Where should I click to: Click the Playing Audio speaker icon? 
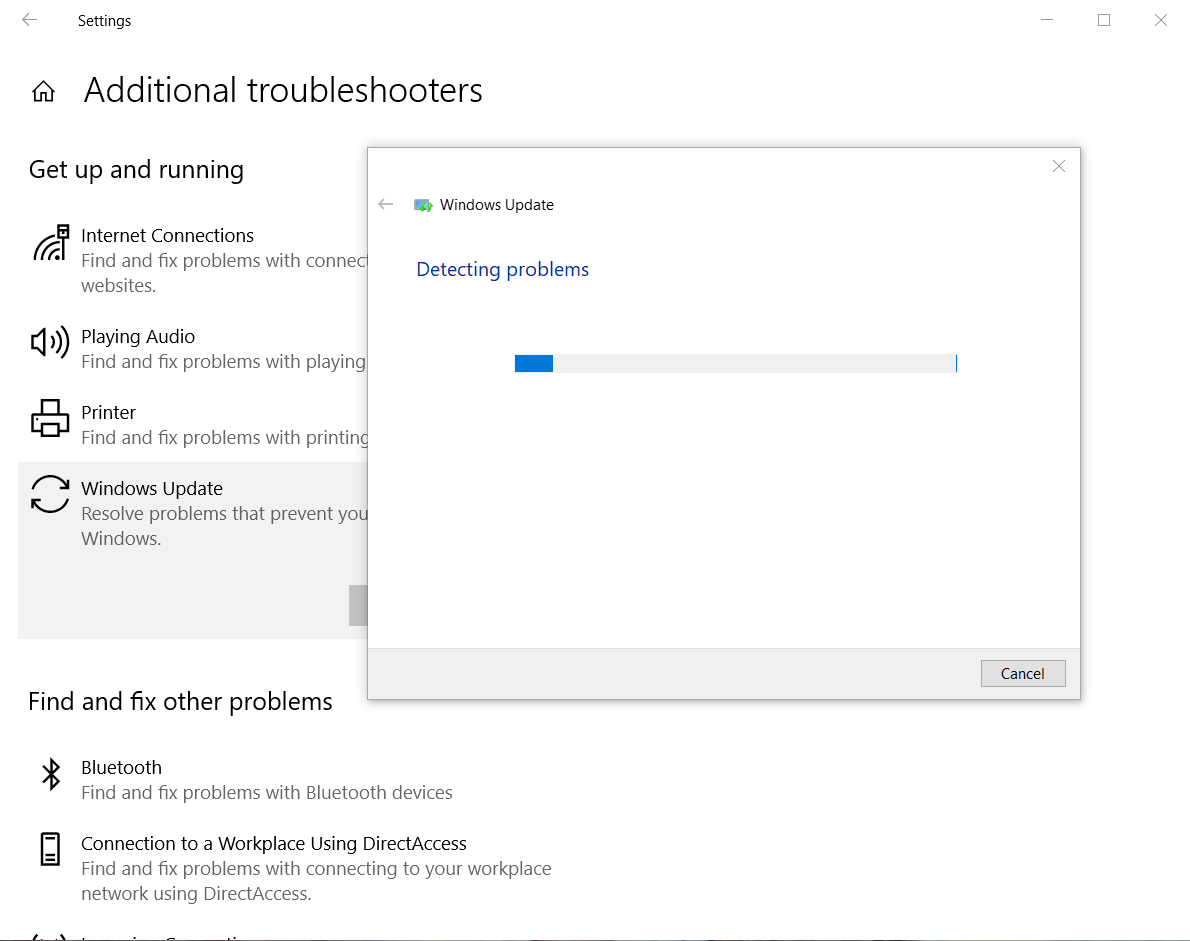pos(50,343)
